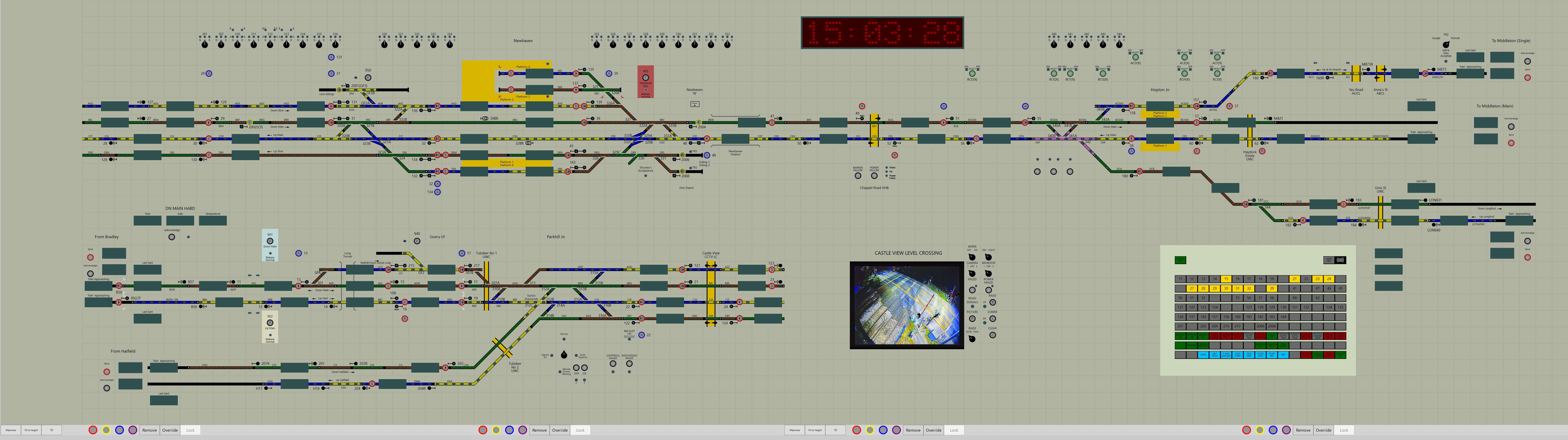
Task: Click the leftmost Fit to height button
Action: click(31, 430)
